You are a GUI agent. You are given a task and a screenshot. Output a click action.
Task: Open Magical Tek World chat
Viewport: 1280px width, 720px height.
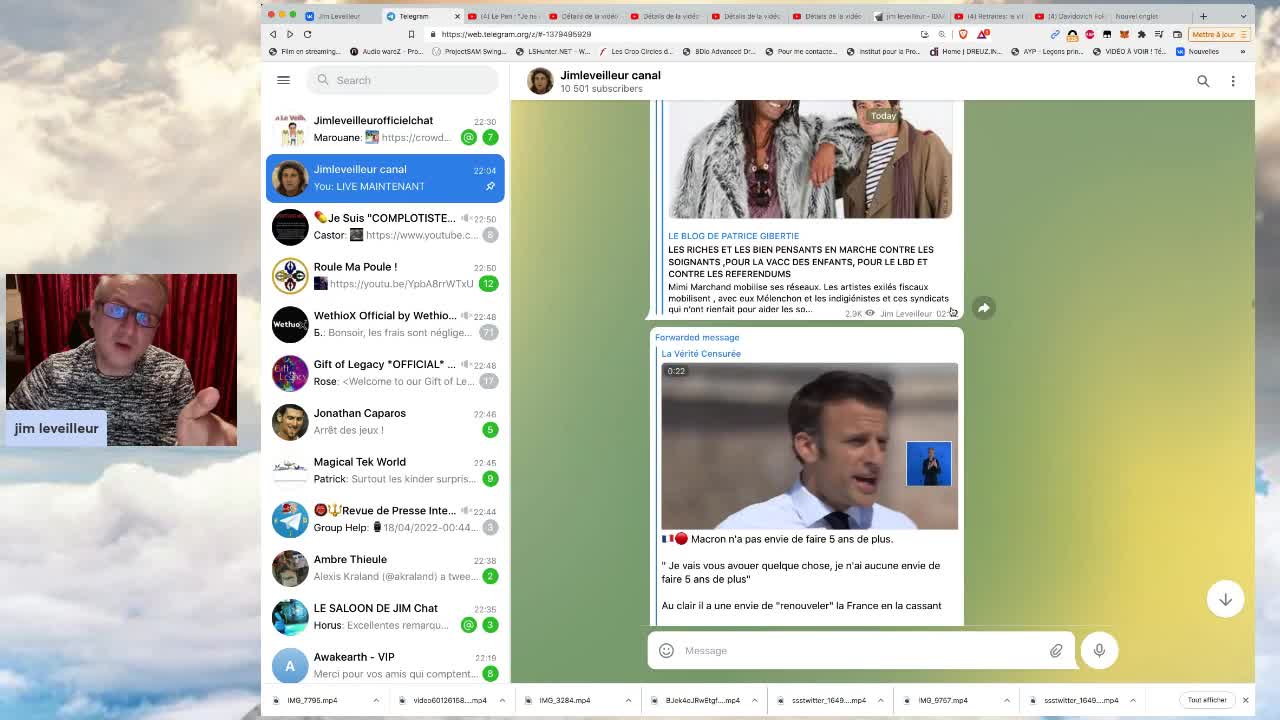[x=385, y=471]
